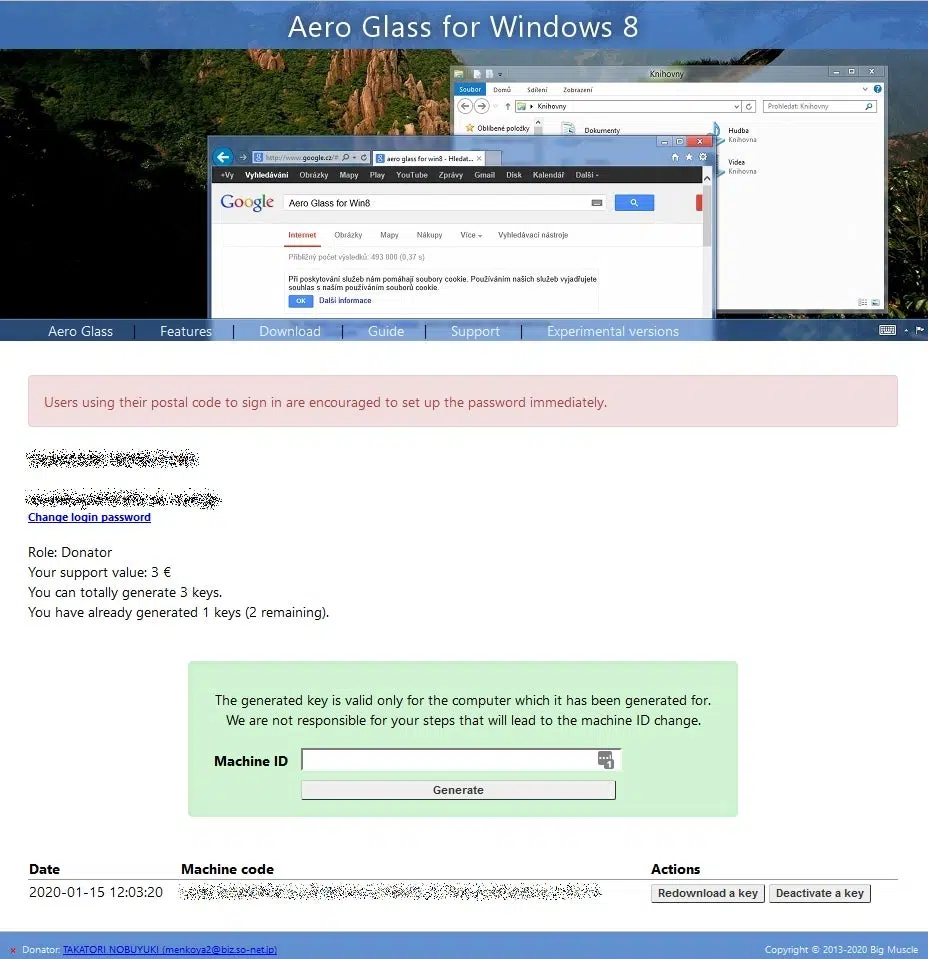Click the 'Role: Donator' text
928x959 pixels.
(x=70, y=552)
